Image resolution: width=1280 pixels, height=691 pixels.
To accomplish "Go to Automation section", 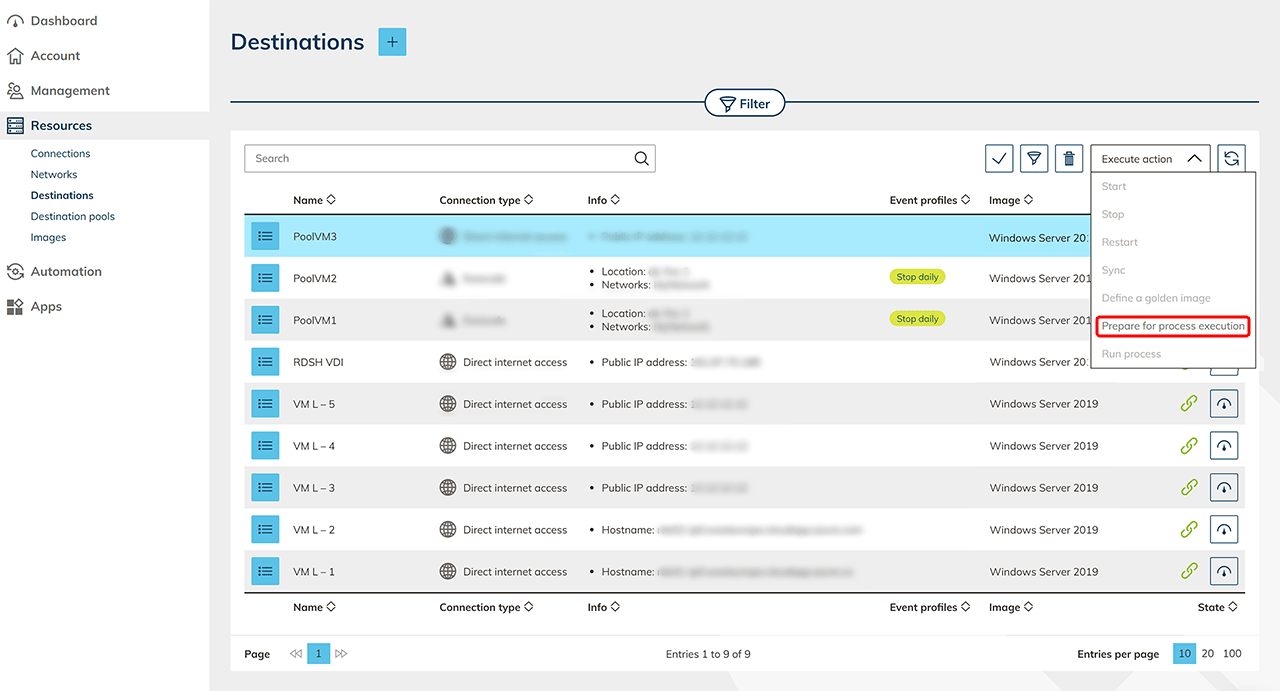I will pos(66,272).
